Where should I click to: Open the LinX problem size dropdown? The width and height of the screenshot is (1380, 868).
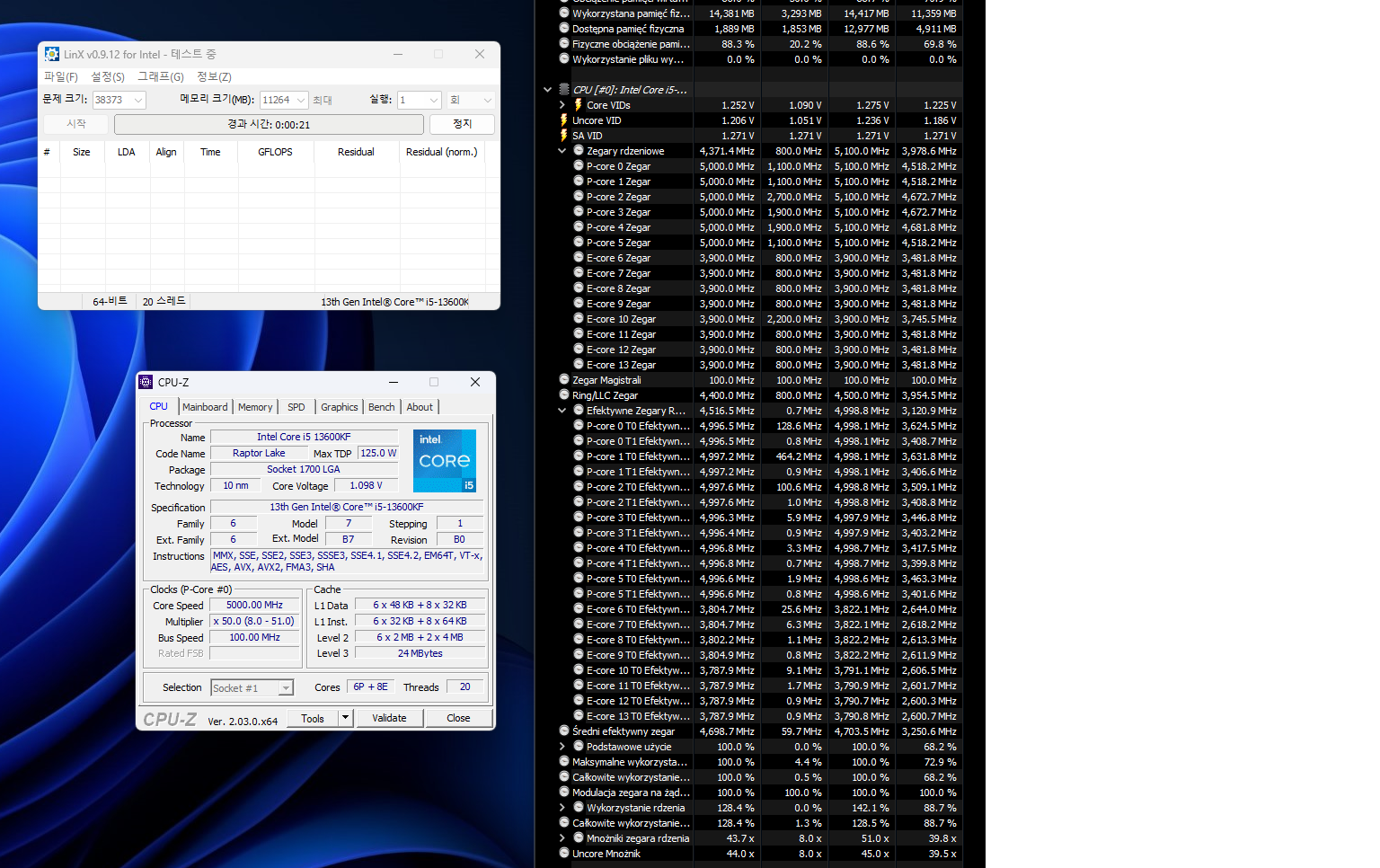pos(138,101)
